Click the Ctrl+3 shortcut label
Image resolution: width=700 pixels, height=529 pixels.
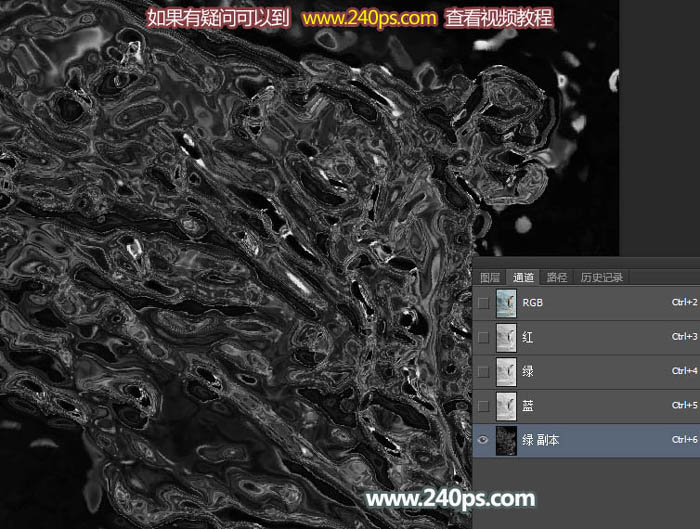point(684,337)
